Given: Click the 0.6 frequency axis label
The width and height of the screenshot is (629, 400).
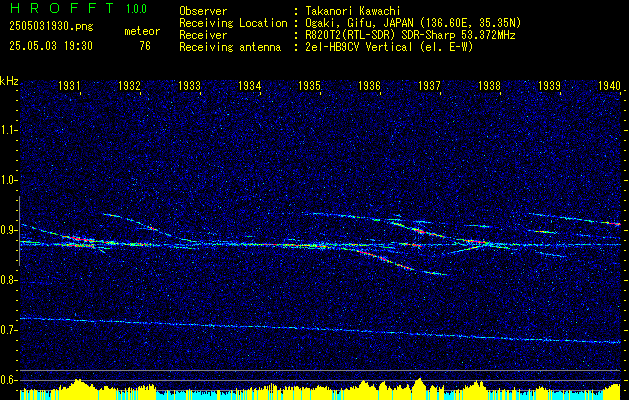Looking at the screenshot, I should point(7,380).
